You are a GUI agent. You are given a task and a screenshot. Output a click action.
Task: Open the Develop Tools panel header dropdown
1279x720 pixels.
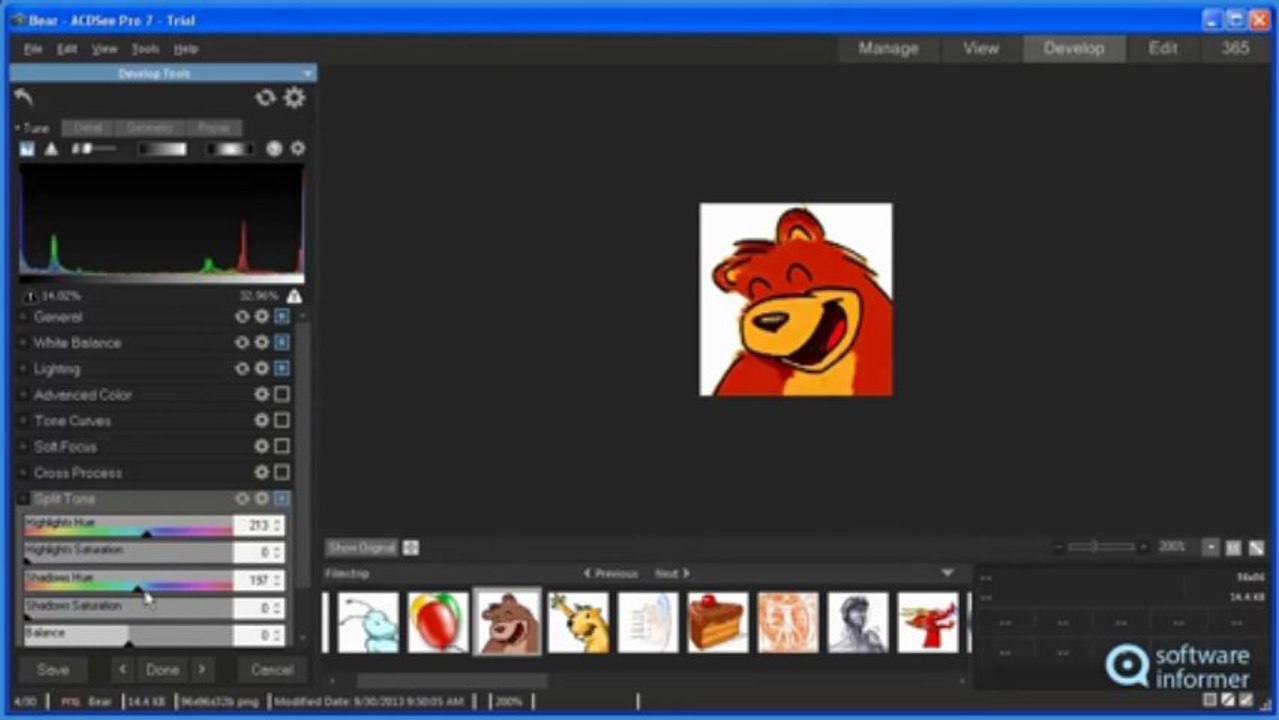click(308, 74)
